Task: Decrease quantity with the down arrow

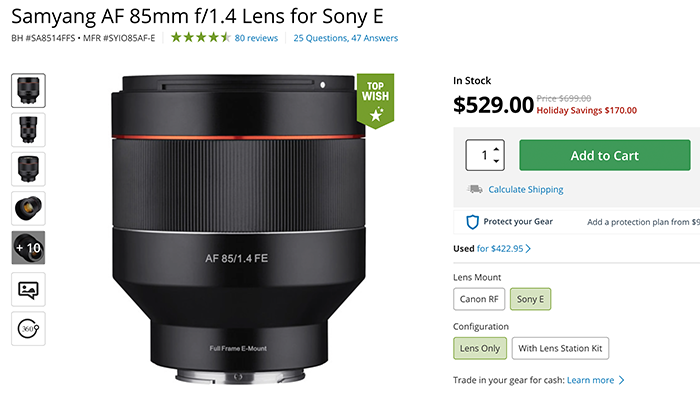Action: click(496, 161)
